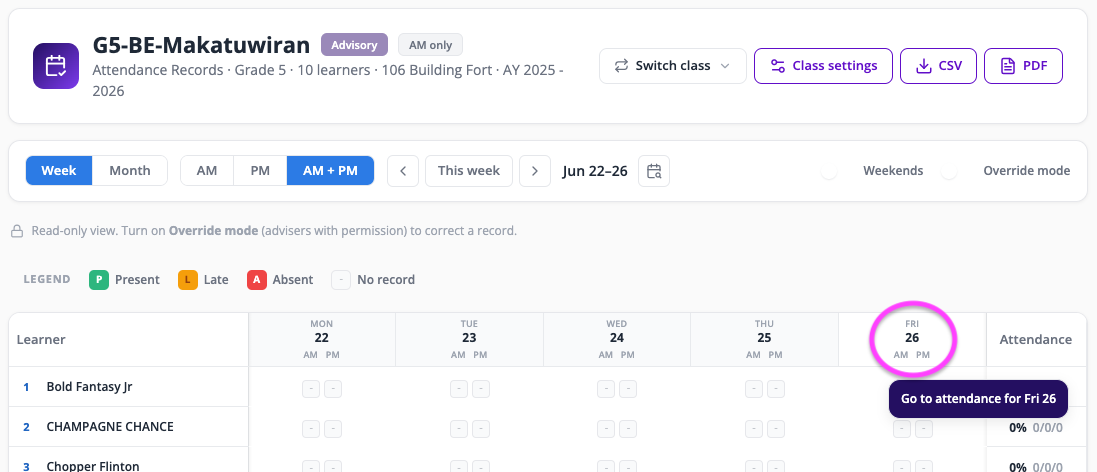Select the Week view tab
This screenshot has height=472, width=1097.
pos(59,171)
